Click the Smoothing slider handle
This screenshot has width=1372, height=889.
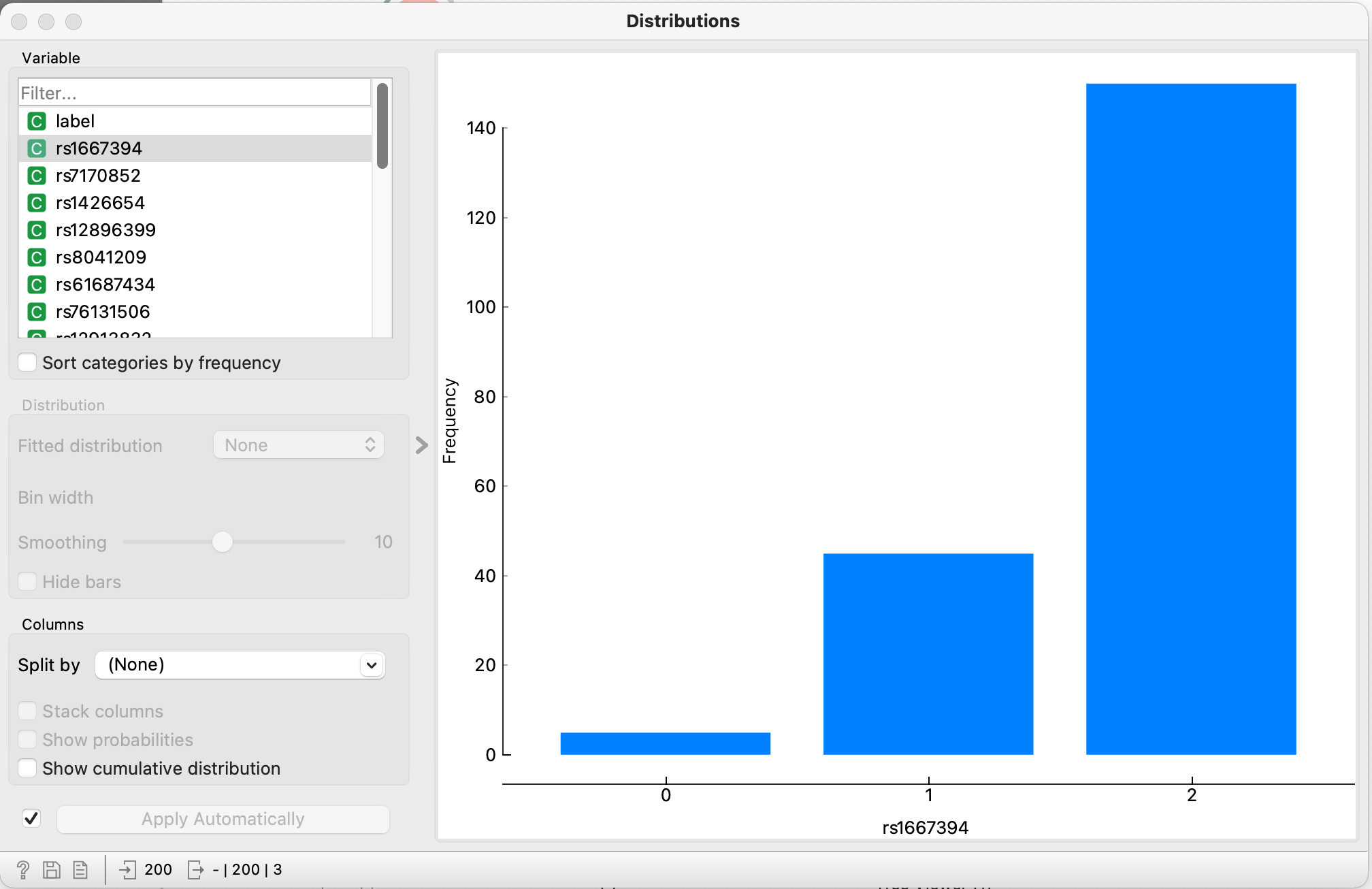223,542
